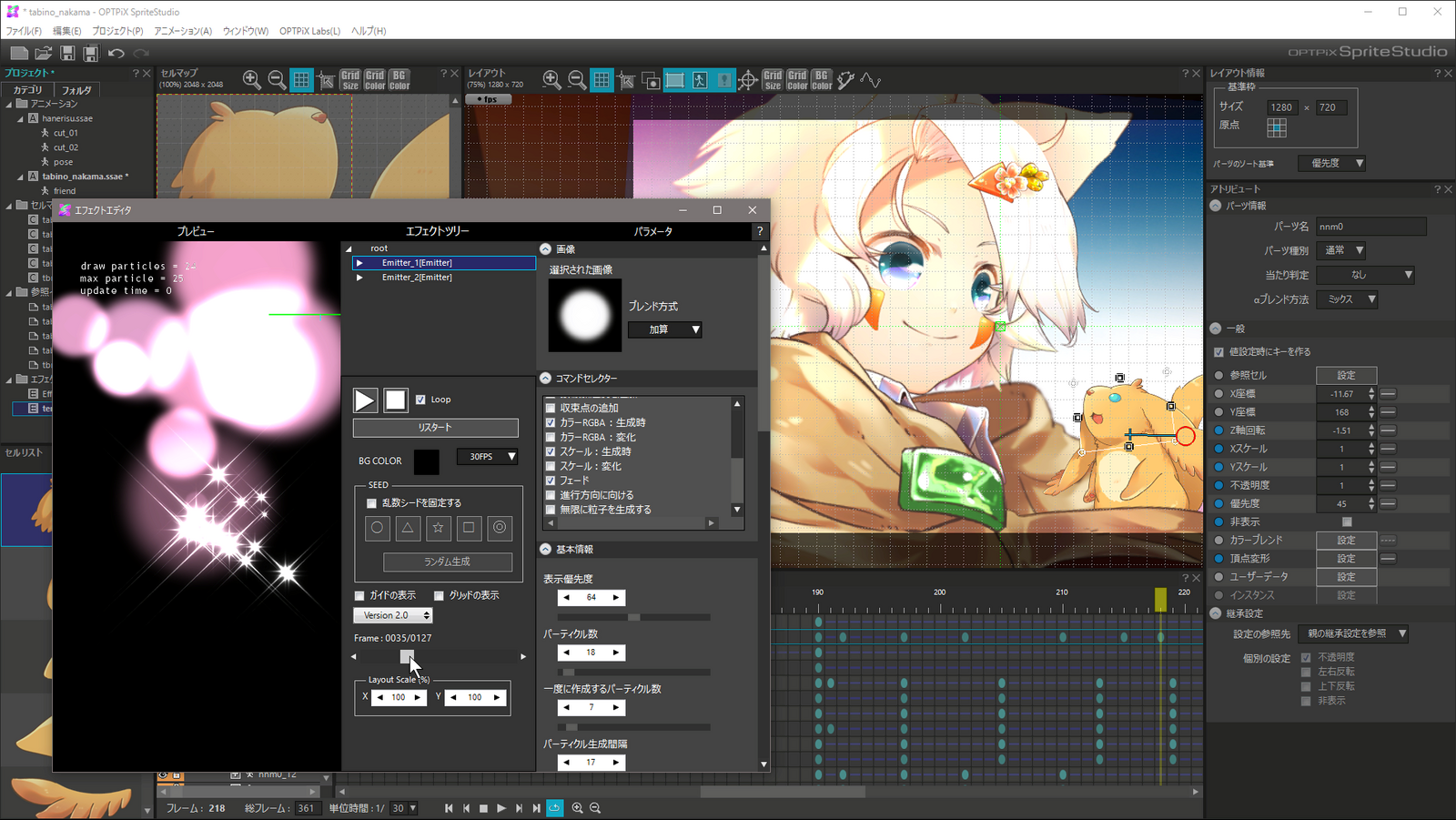Expand the Emitter_2 node in the effect tree
1456x820 pixels.
359,278
